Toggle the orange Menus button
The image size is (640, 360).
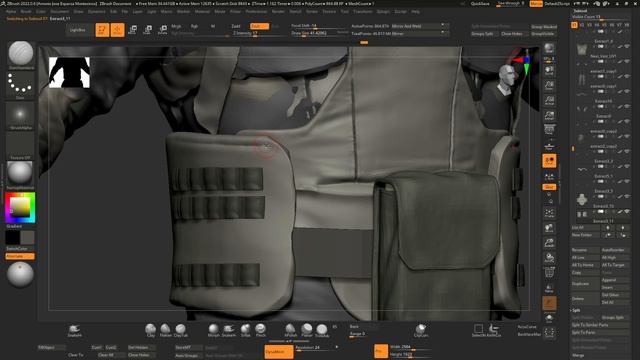pos(536,4)
